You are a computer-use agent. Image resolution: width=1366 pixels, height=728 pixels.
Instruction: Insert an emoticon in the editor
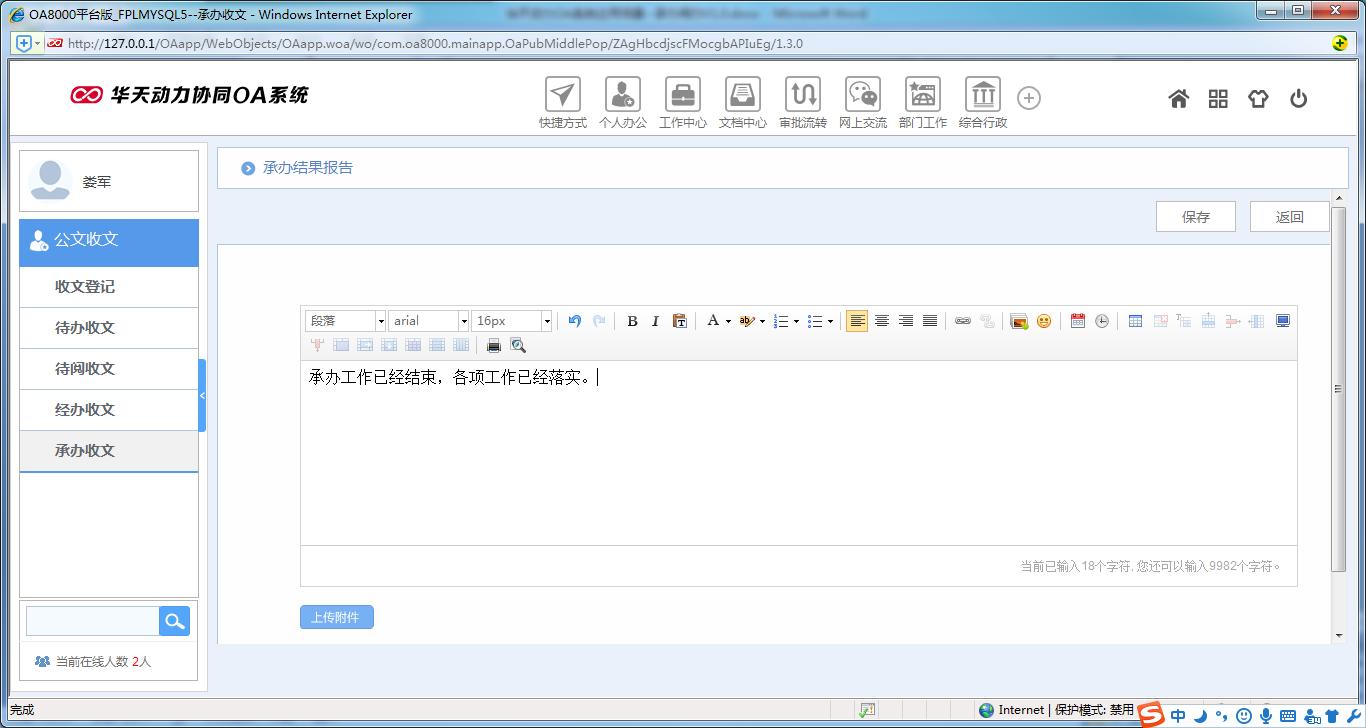click(1043, 320)
